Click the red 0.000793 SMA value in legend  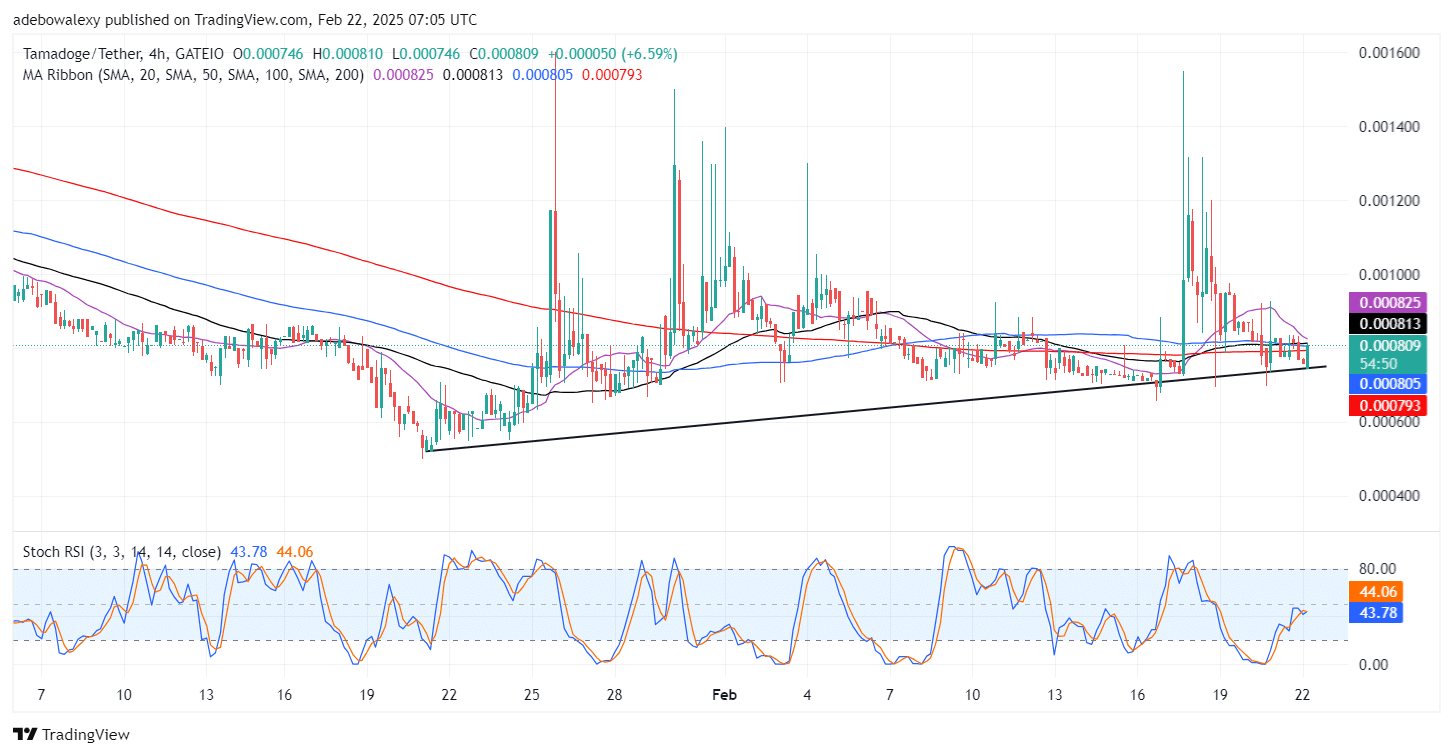coord(613,74)
